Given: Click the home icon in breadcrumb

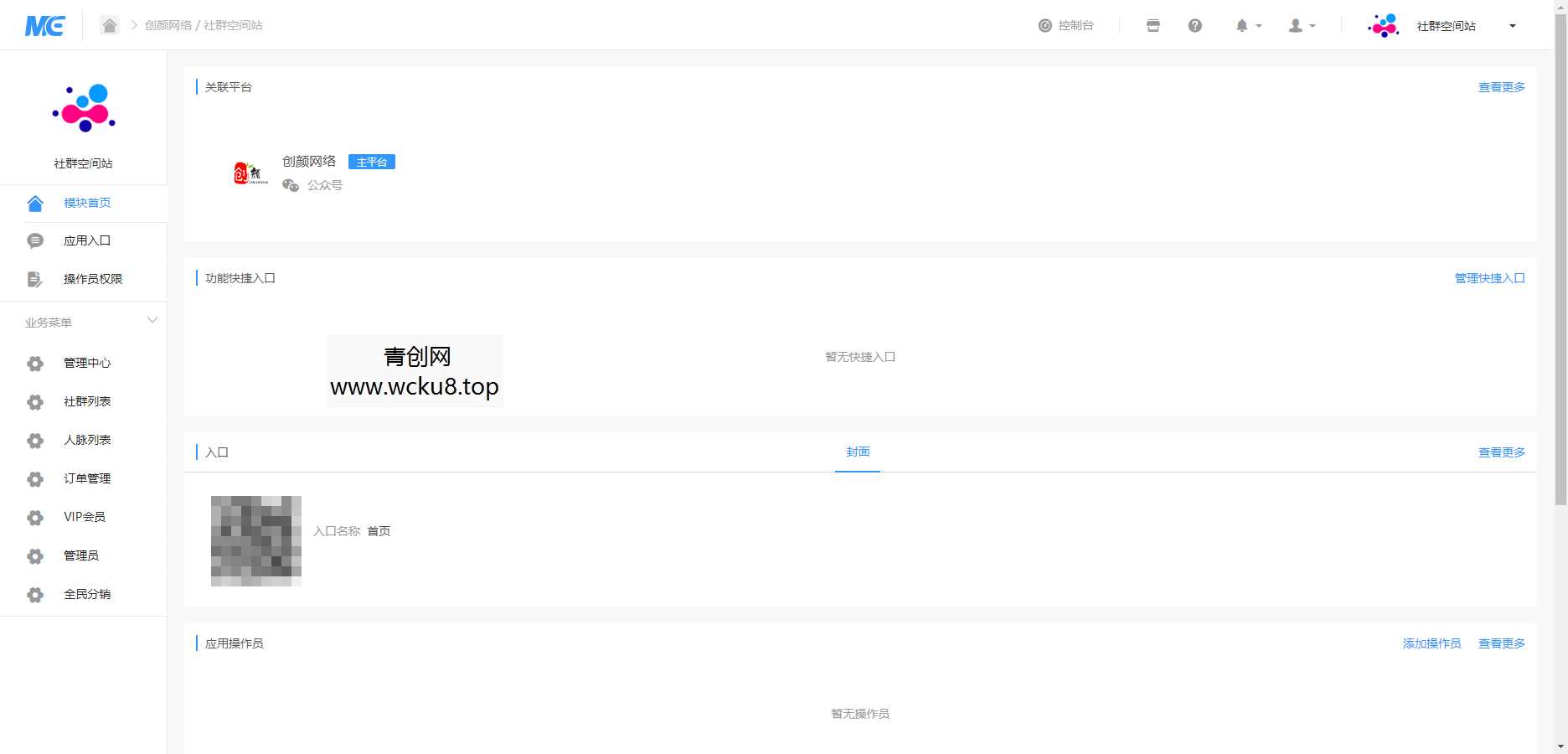Looking at the screenshot, I should (x=110, y=25).
